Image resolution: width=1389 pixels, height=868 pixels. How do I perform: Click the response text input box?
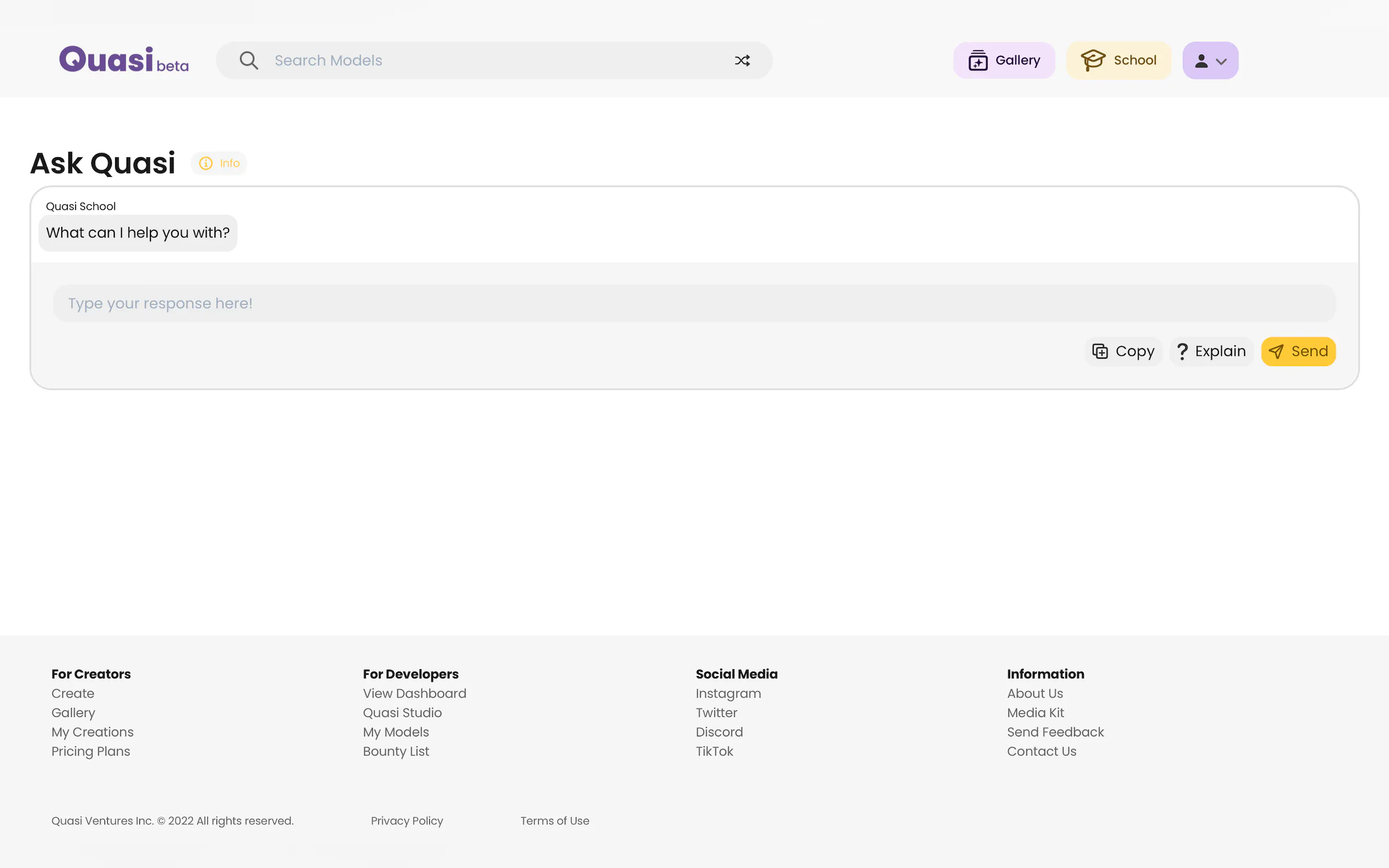(x=693, y=303)
